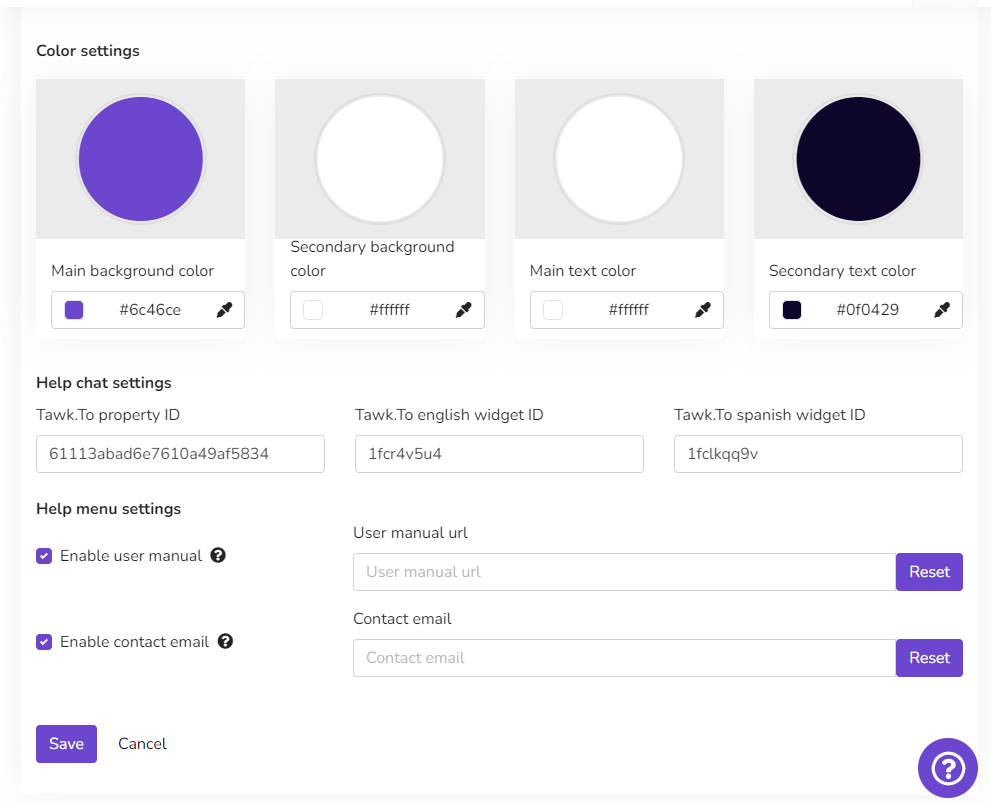Uncheck the Enable contact email checkbox
991x804 pixels.
pos(44,642)
